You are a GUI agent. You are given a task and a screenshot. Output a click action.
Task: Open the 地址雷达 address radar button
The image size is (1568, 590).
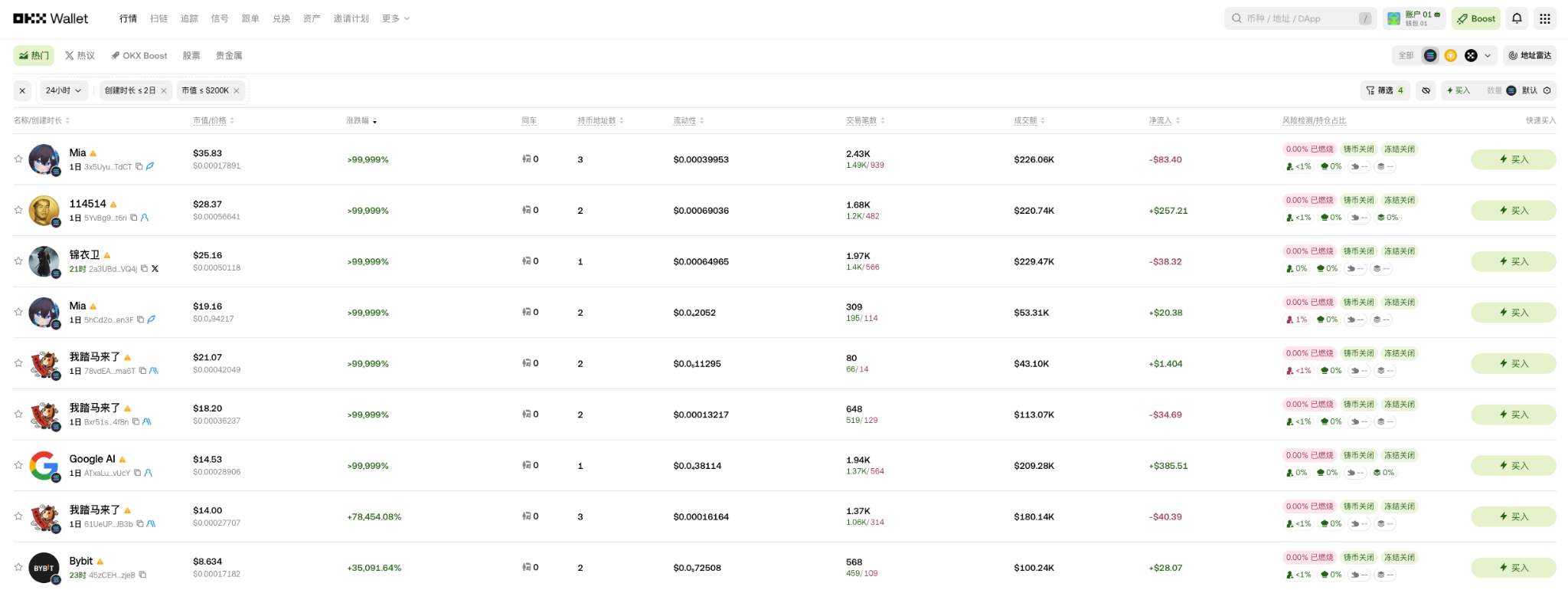(x=1530, y=55)
